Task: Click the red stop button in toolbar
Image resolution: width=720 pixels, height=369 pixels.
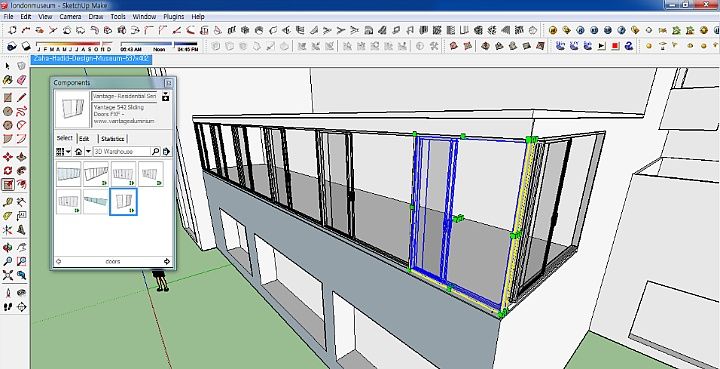Action: point(615,45)
